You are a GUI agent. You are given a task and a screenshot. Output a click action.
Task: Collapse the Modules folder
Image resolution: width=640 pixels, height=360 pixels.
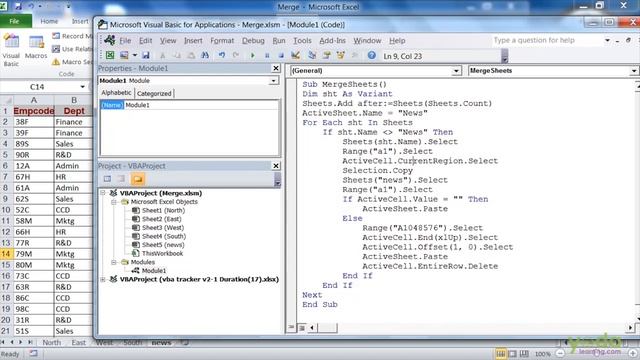click(114, 262)
